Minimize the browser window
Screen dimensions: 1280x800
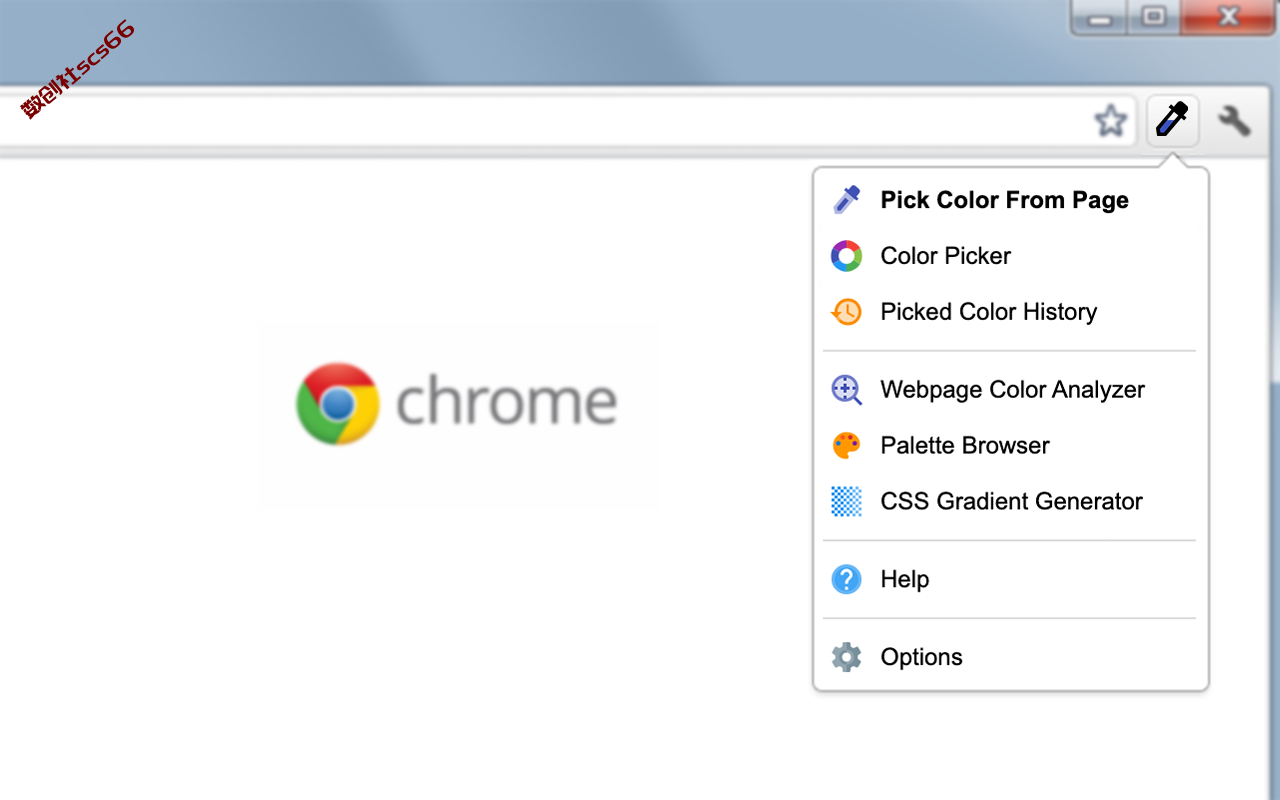coord(1100,17)
